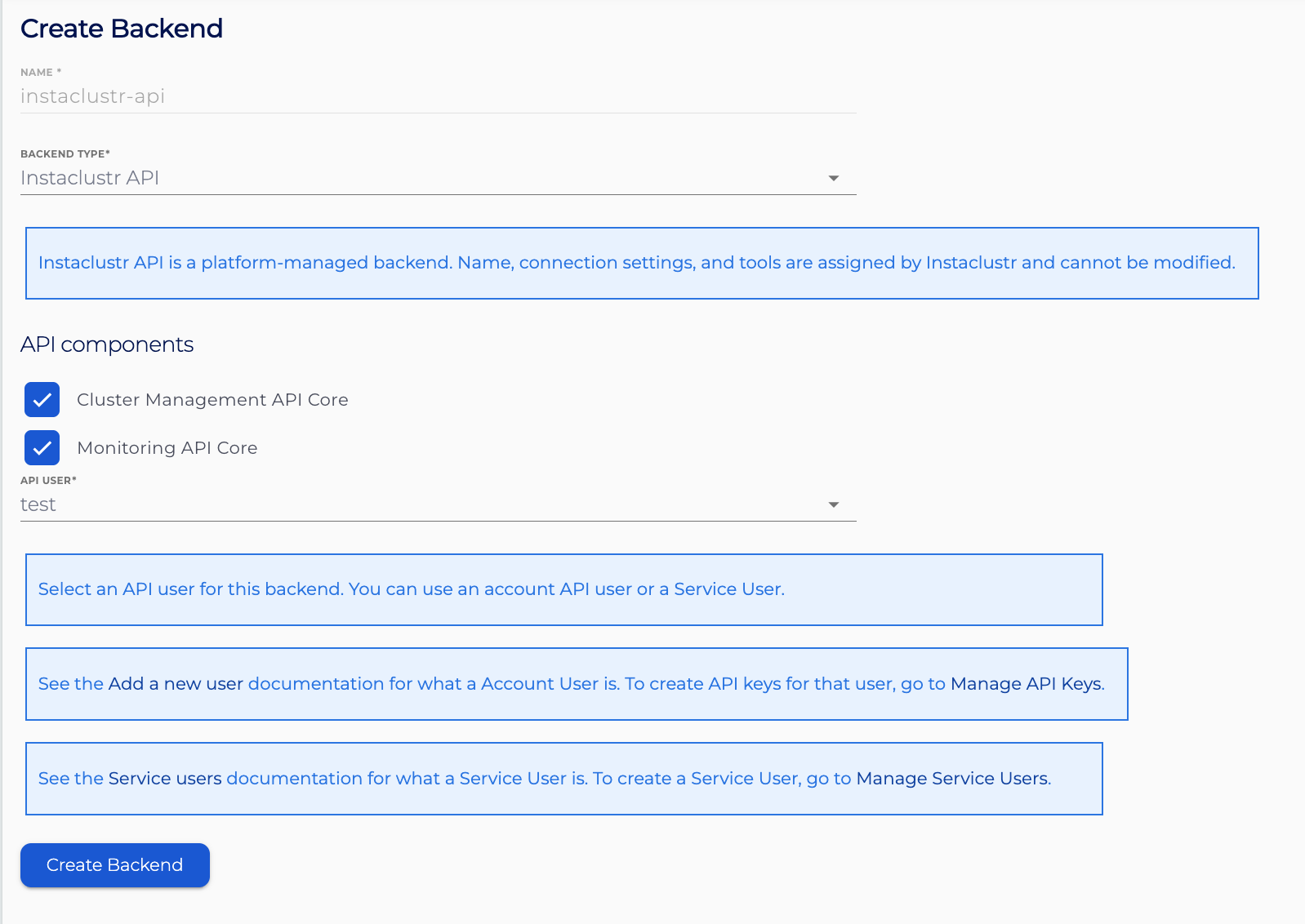Viewport: 1305px width, 924px height.
Task: Open the Add a new user documentation link
Action: coord(176,684)
